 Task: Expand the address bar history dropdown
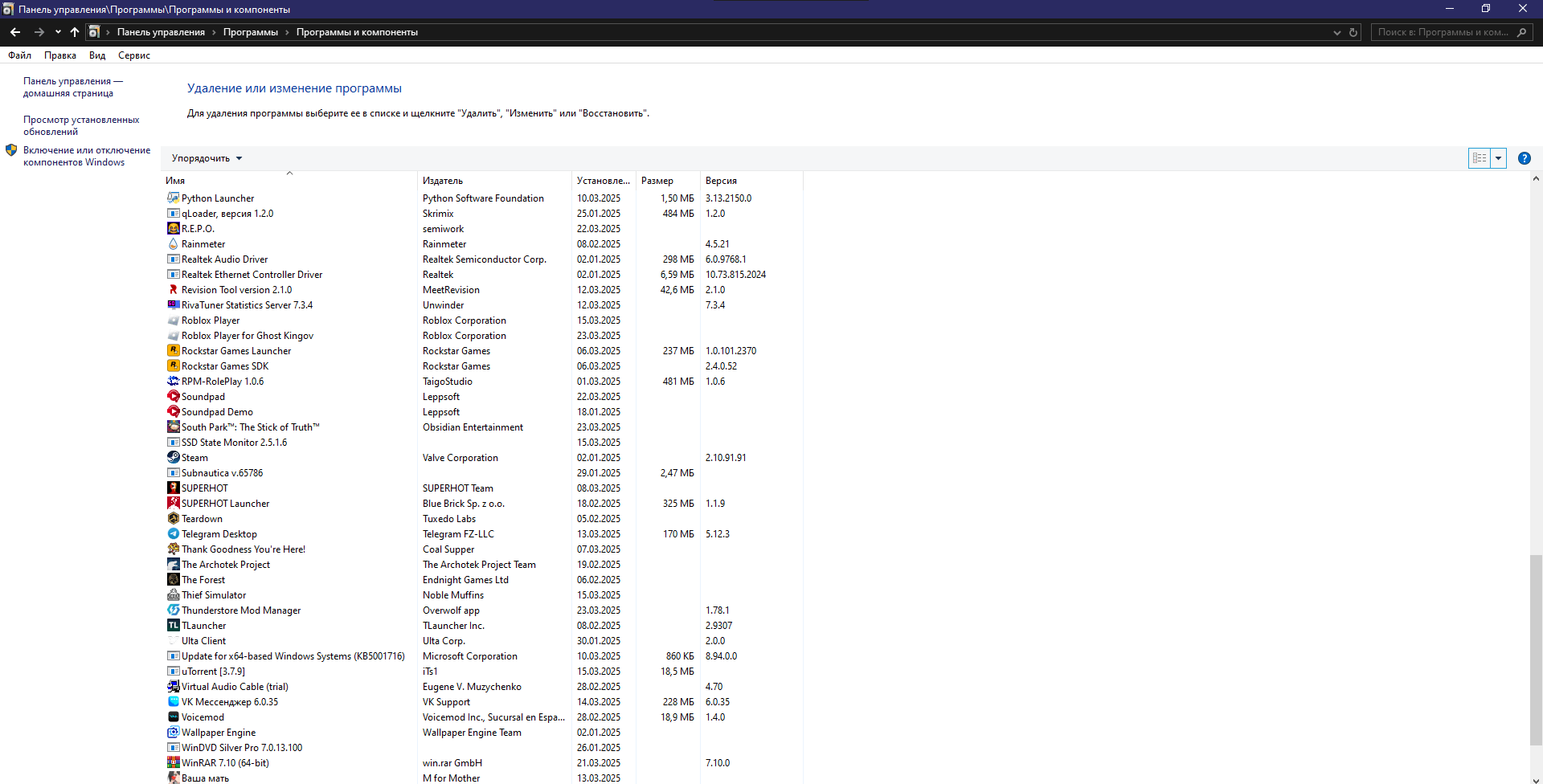coord(1336,32)
